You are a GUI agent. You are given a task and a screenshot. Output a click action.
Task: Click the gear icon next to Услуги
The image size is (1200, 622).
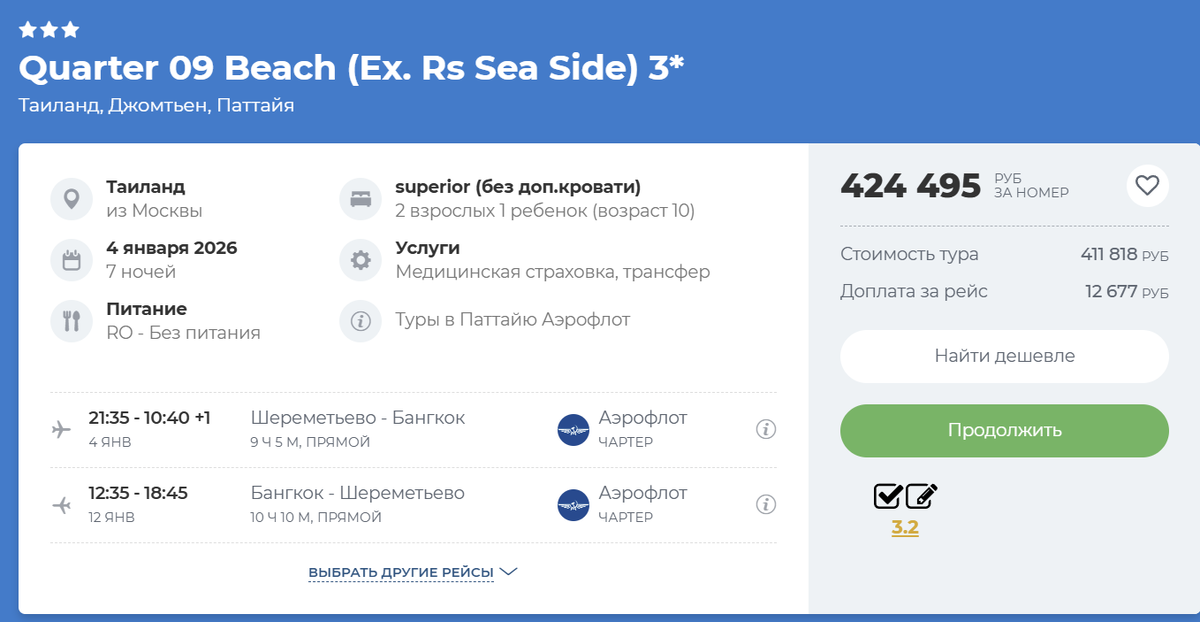pos(360,258)
